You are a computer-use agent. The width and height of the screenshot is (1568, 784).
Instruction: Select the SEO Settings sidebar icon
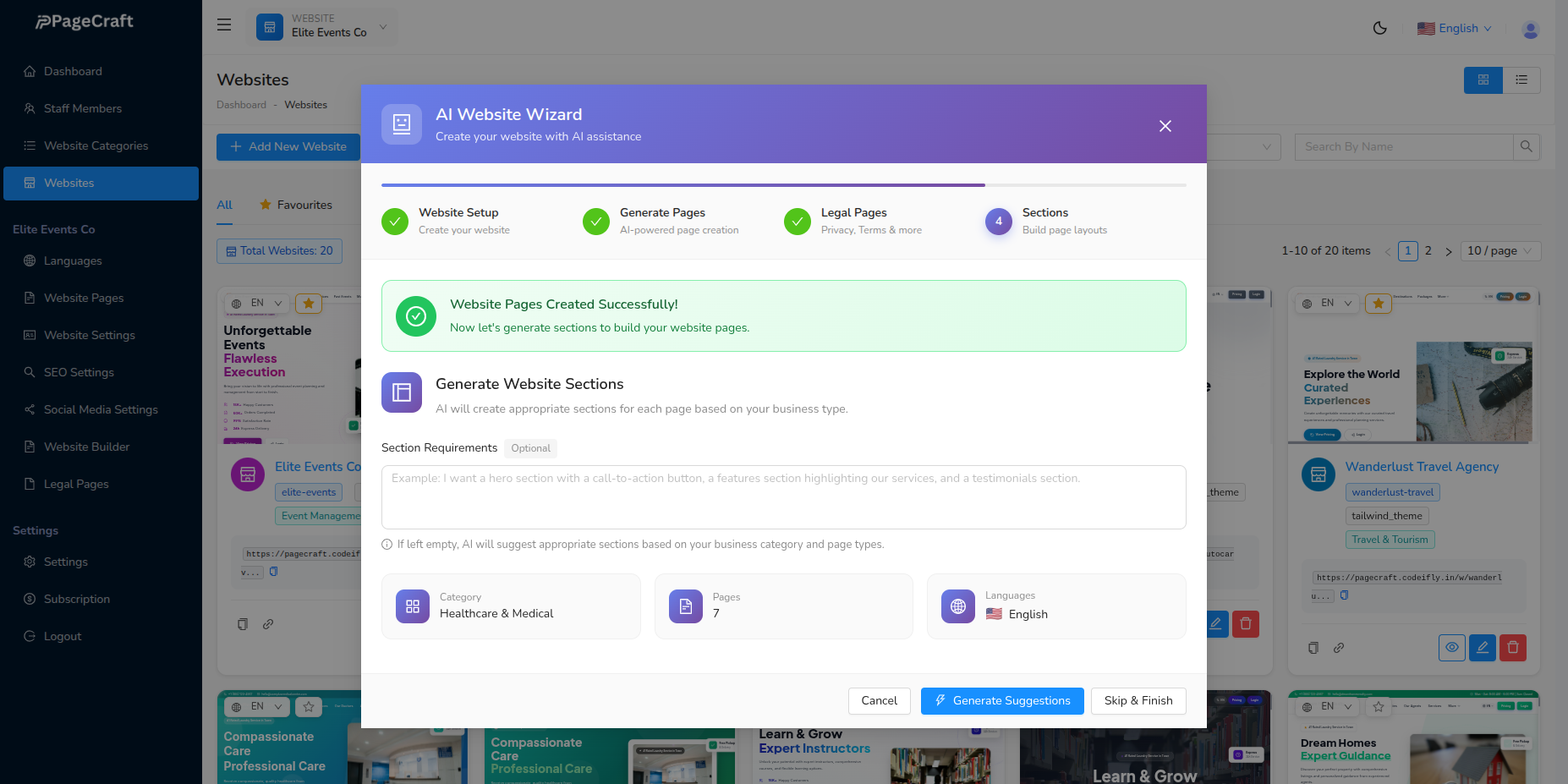click(x=30, y=372)
